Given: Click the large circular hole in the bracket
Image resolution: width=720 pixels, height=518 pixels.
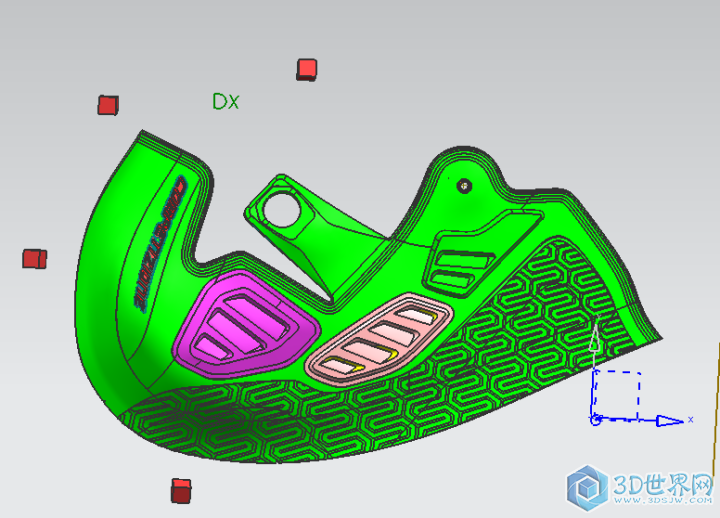Looking at the screenshot, I should 281,211.
